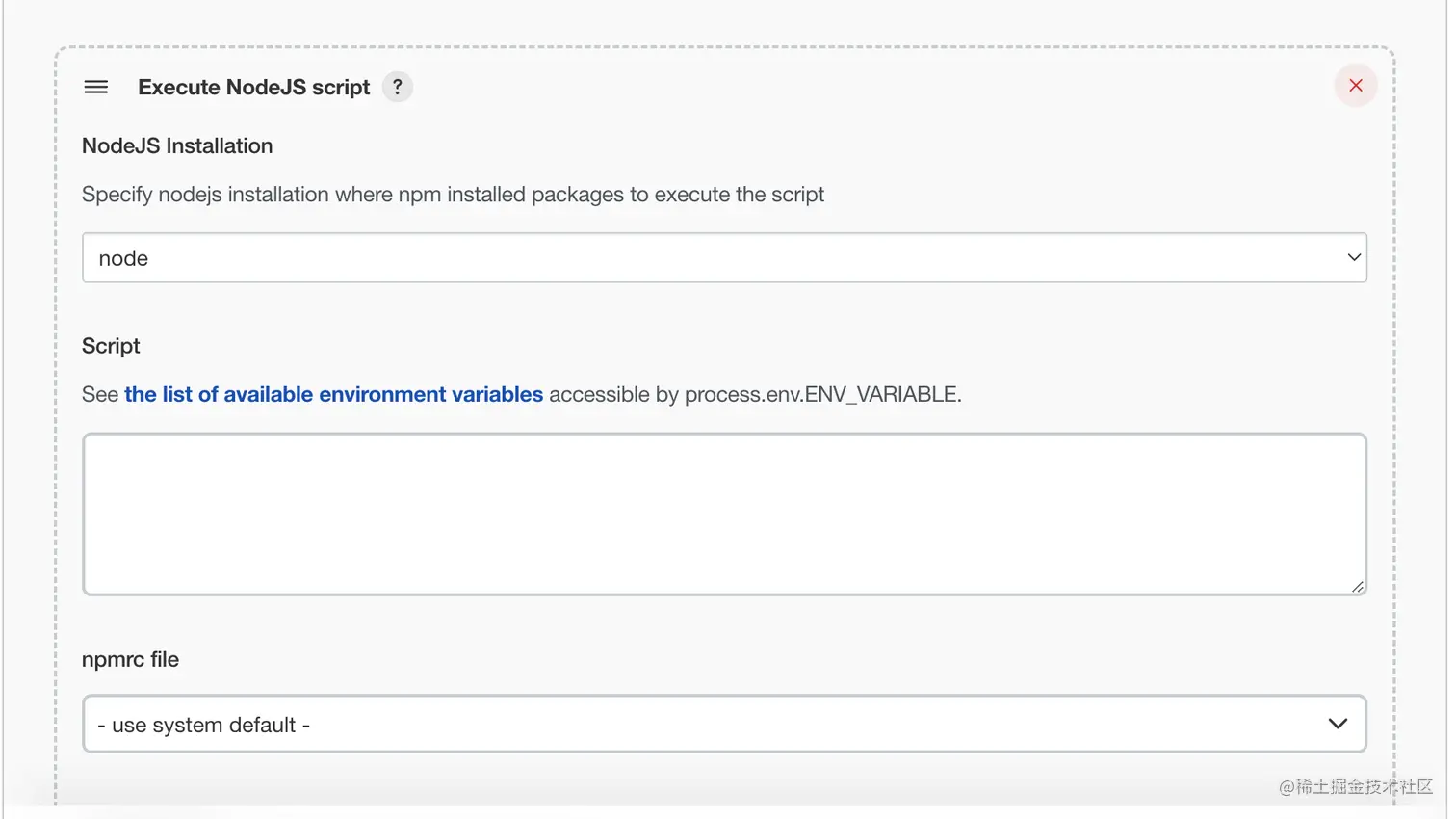The image size is (1456, 819).
Task: Open help for Execute NodeJS script
Action: coord(397,87)
